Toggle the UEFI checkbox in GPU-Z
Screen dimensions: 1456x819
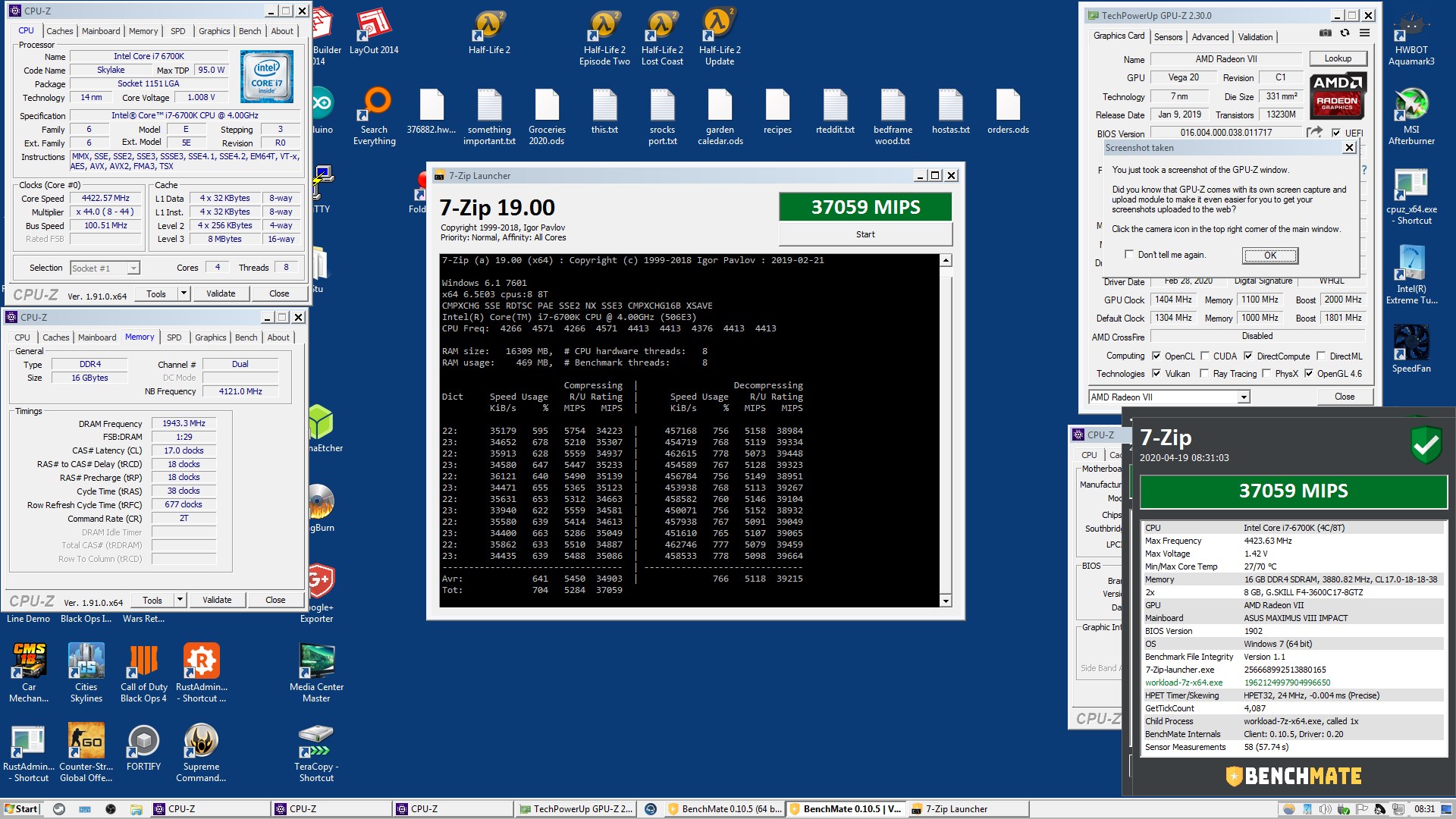coord(1336,133)
